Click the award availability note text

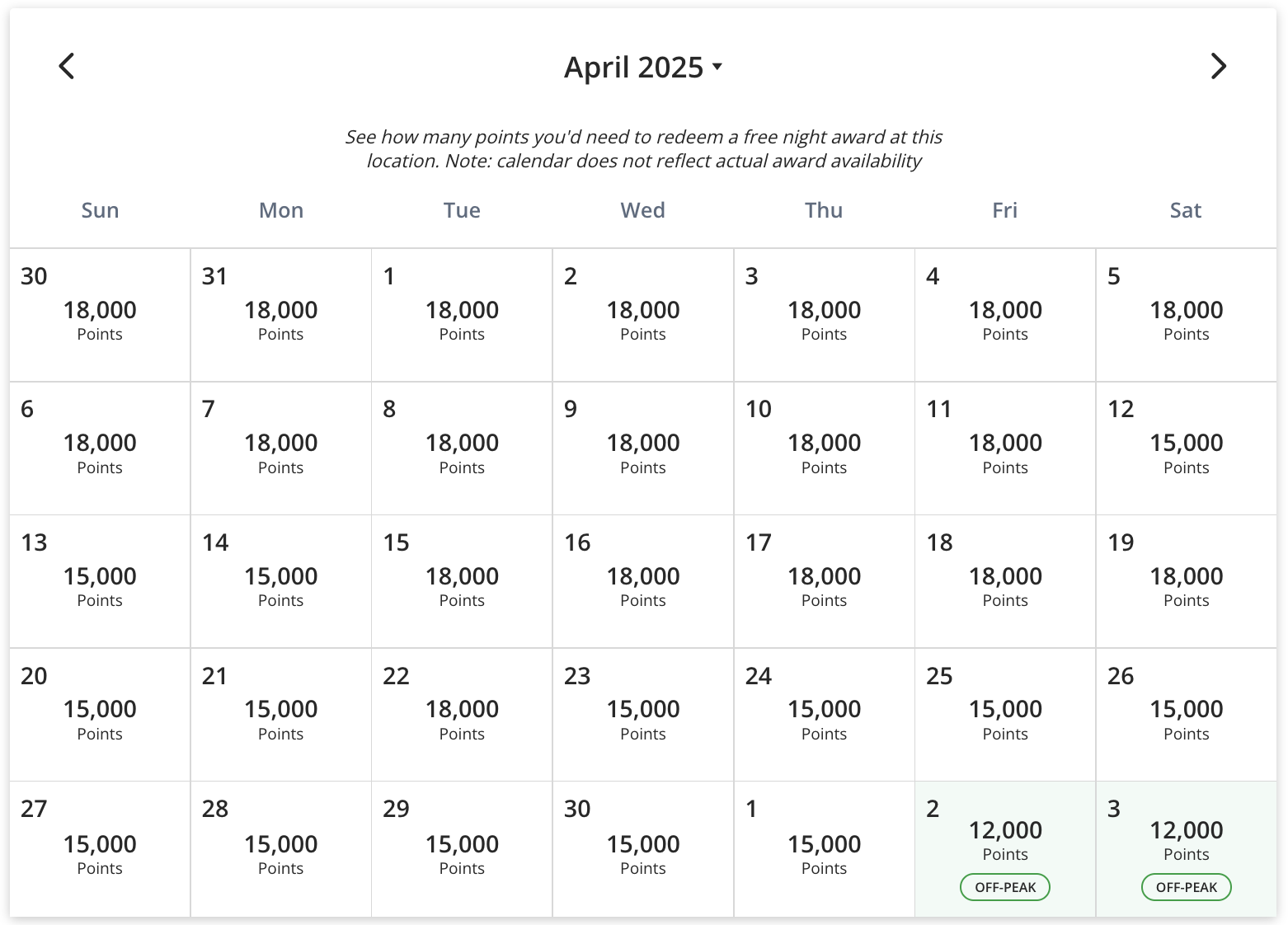click(x=643, y=148)
